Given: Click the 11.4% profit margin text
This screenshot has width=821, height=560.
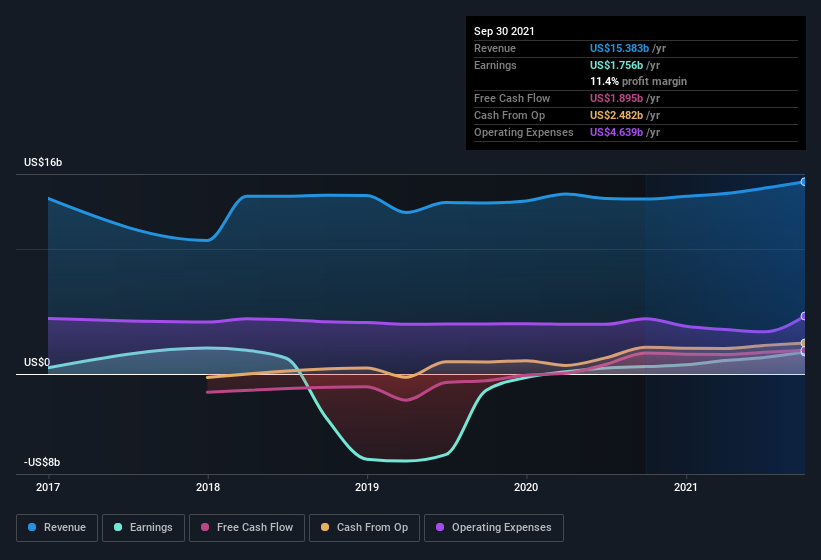Looking at the screenshot, I should pyautogui.click(x=638, y=81).
